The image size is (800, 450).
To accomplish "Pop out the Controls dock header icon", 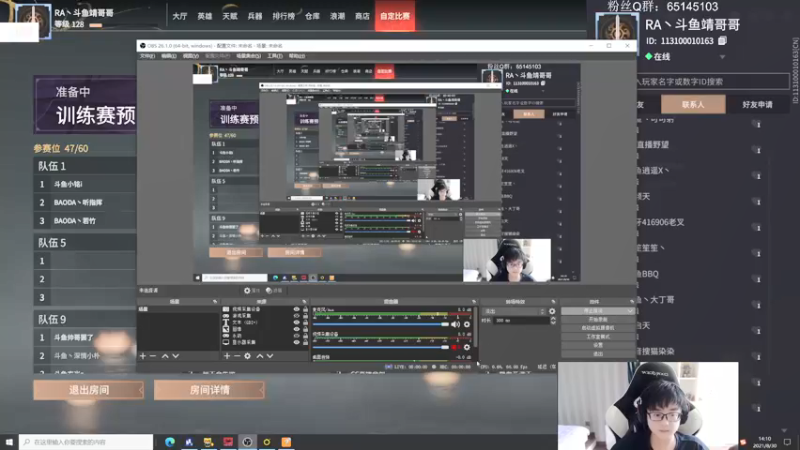I will 632,302.
